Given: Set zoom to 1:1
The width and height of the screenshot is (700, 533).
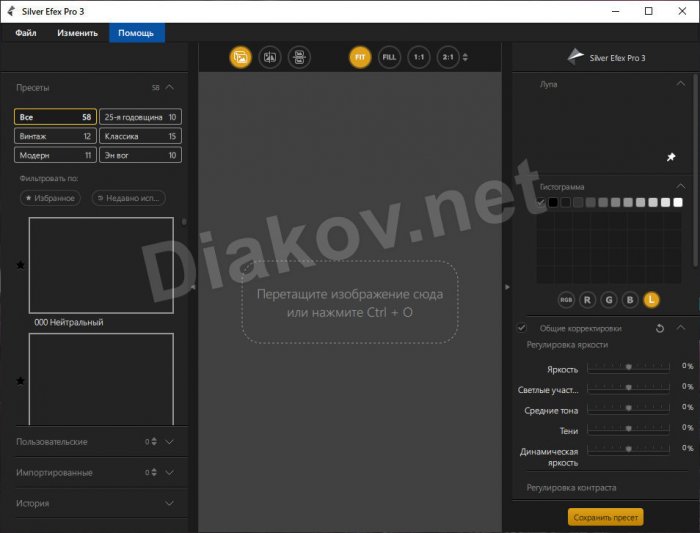Looking at the screenshot, I should (419, 57).
